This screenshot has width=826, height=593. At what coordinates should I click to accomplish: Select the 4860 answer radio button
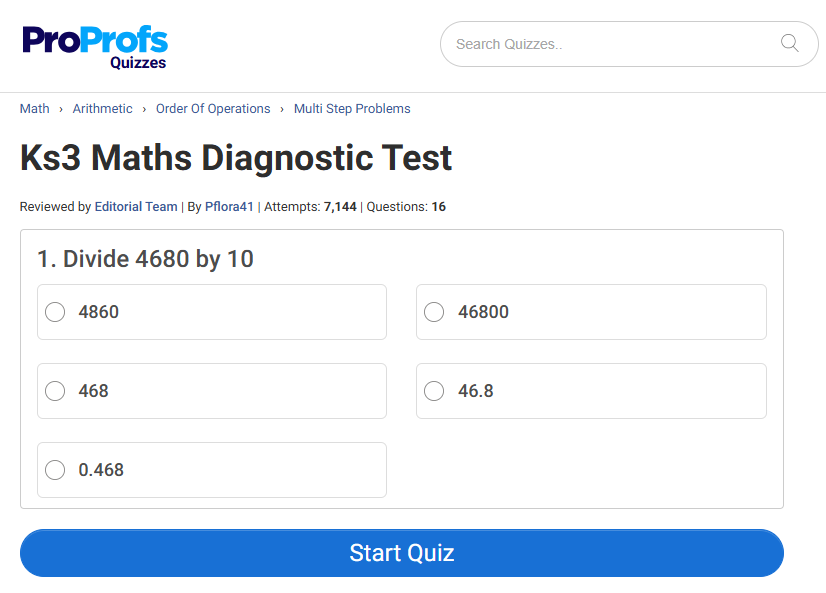(55, 312)
